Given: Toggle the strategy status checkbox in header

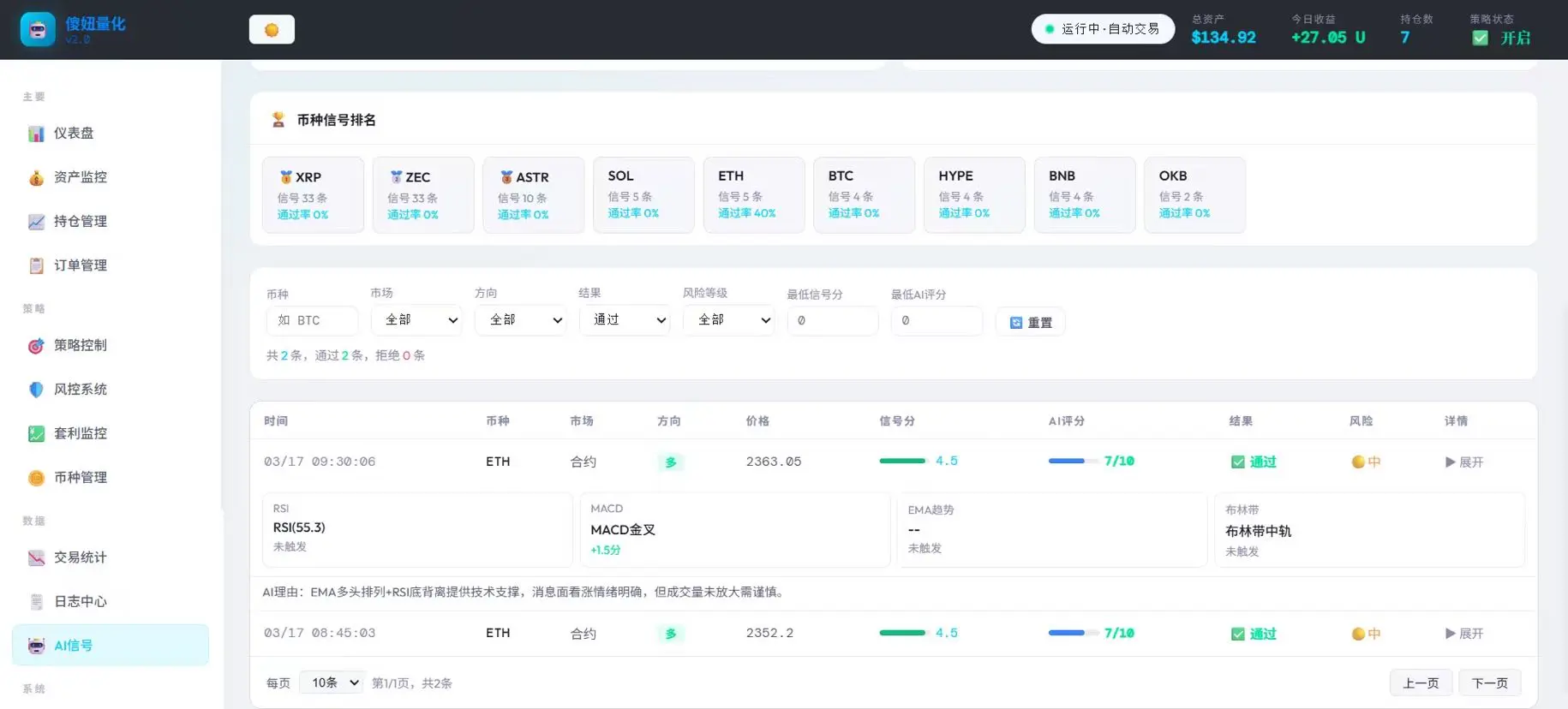Looking at the screenshot, I should pos(1480,38).
